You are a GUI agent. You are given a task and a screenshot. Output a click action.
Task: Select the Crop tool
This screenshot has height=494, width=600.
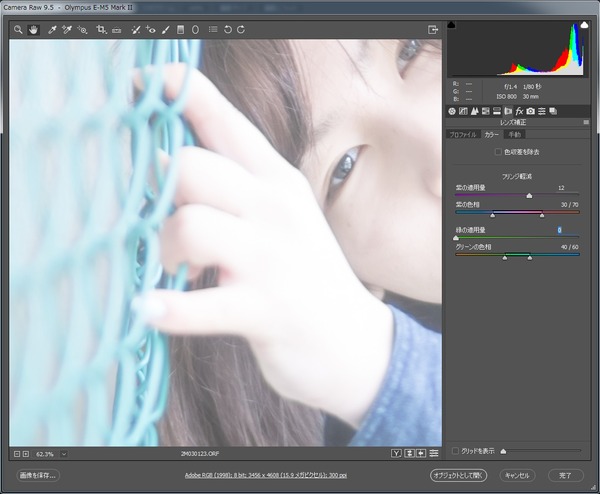point(101,29)
